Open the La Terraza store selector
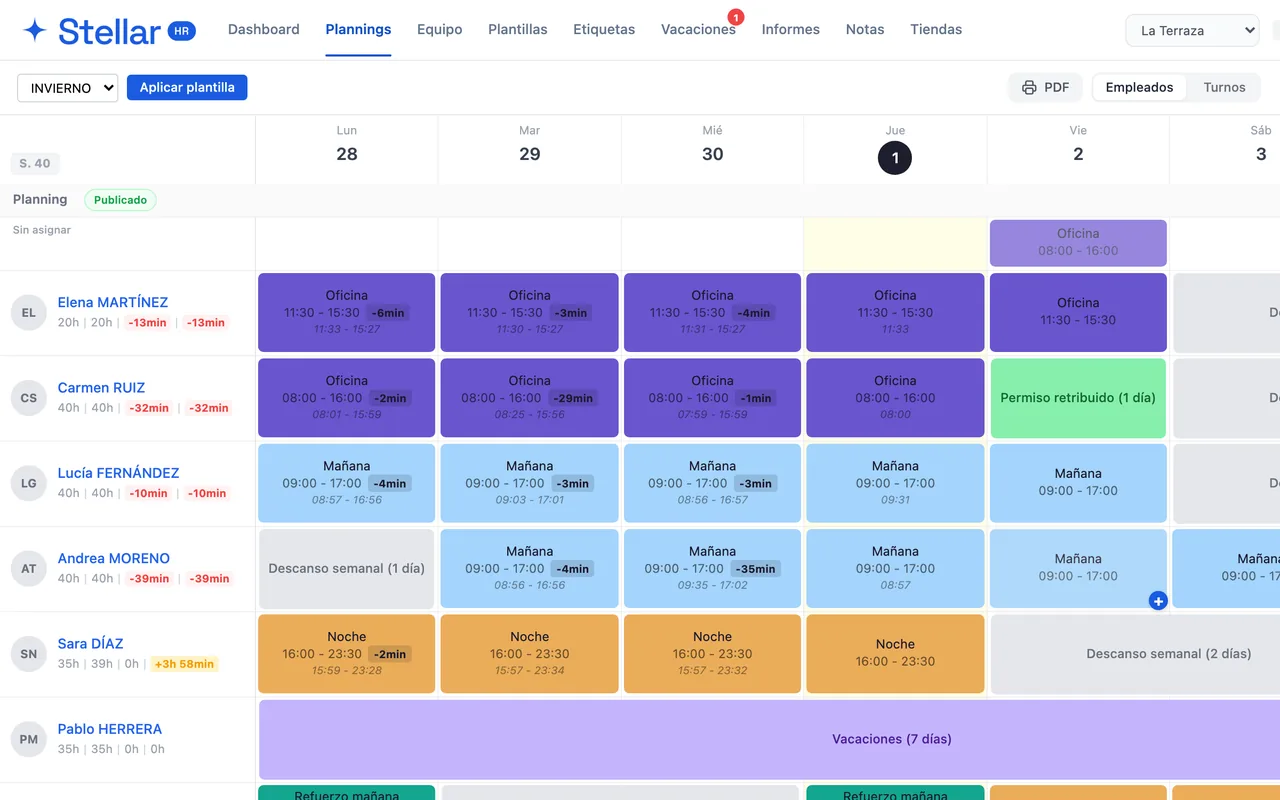 pos(1192,30)
